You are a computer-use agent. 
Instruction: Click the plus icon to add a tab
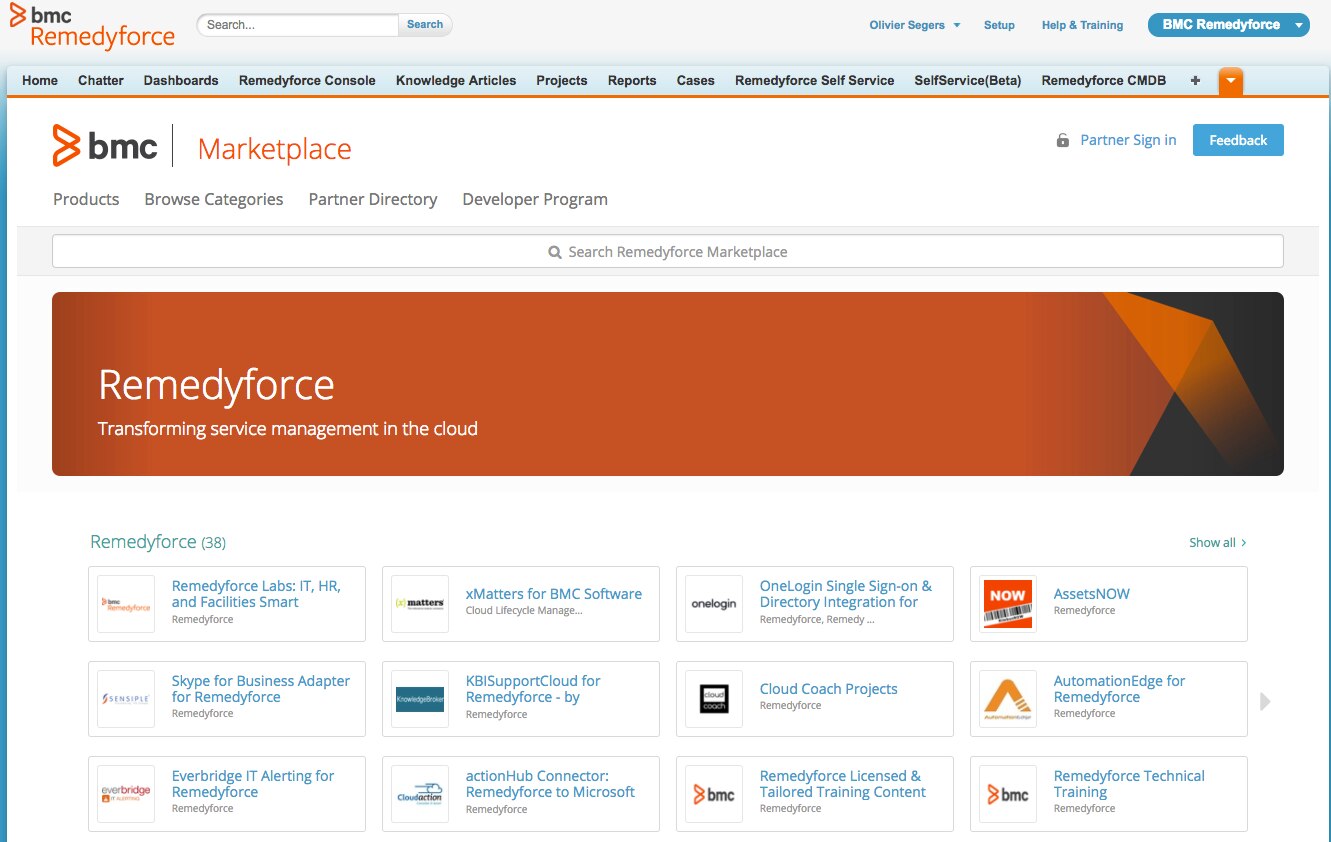click(1195, 81)
